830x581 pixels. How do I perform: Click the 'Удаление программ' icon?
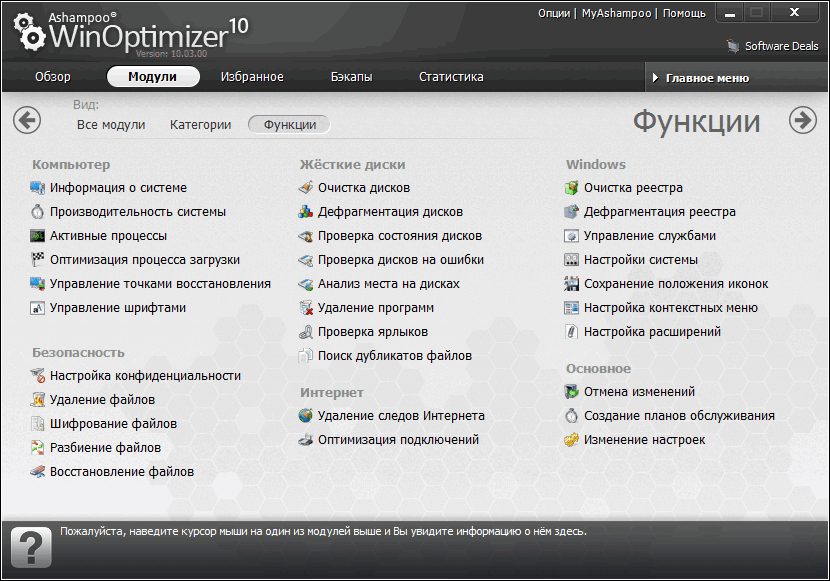pos(306,308)
